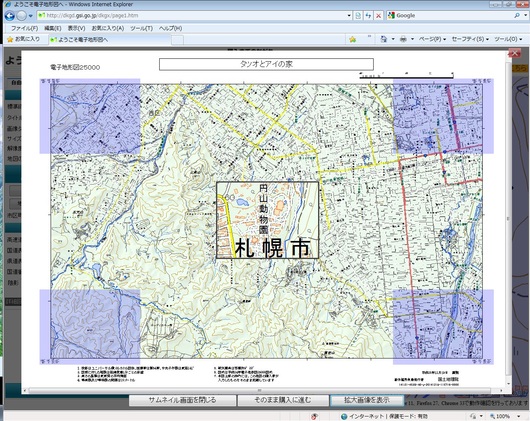Expand the zoom level dropdown arrow
Screen dimensions: 530x421
[519, 416]
